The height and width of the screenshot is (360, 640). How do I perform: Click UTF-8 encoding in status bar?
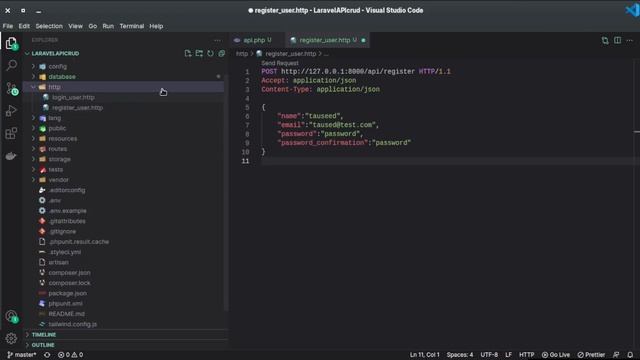click(x=489, y=355)
